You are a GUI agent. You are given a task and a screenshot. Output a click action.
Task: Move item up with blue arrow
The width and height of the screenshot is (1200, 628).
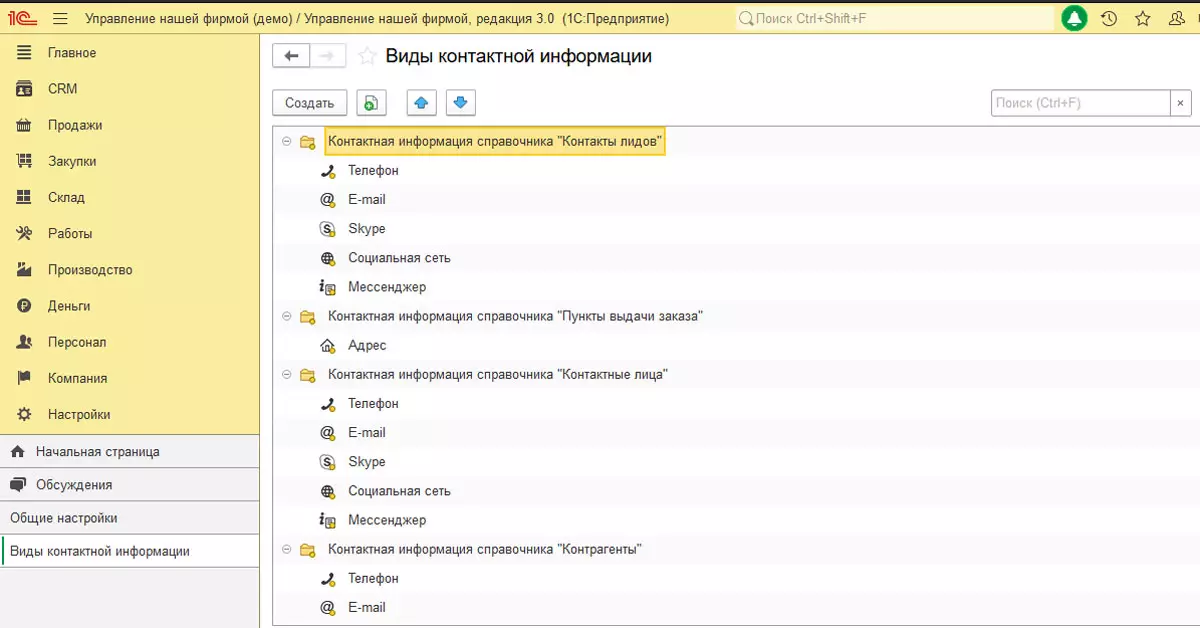coord(421,103)
